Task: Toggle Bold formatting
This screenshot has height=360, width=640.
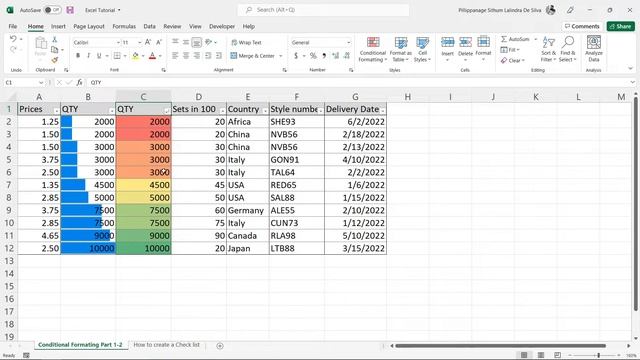Action: coord(78,56)
